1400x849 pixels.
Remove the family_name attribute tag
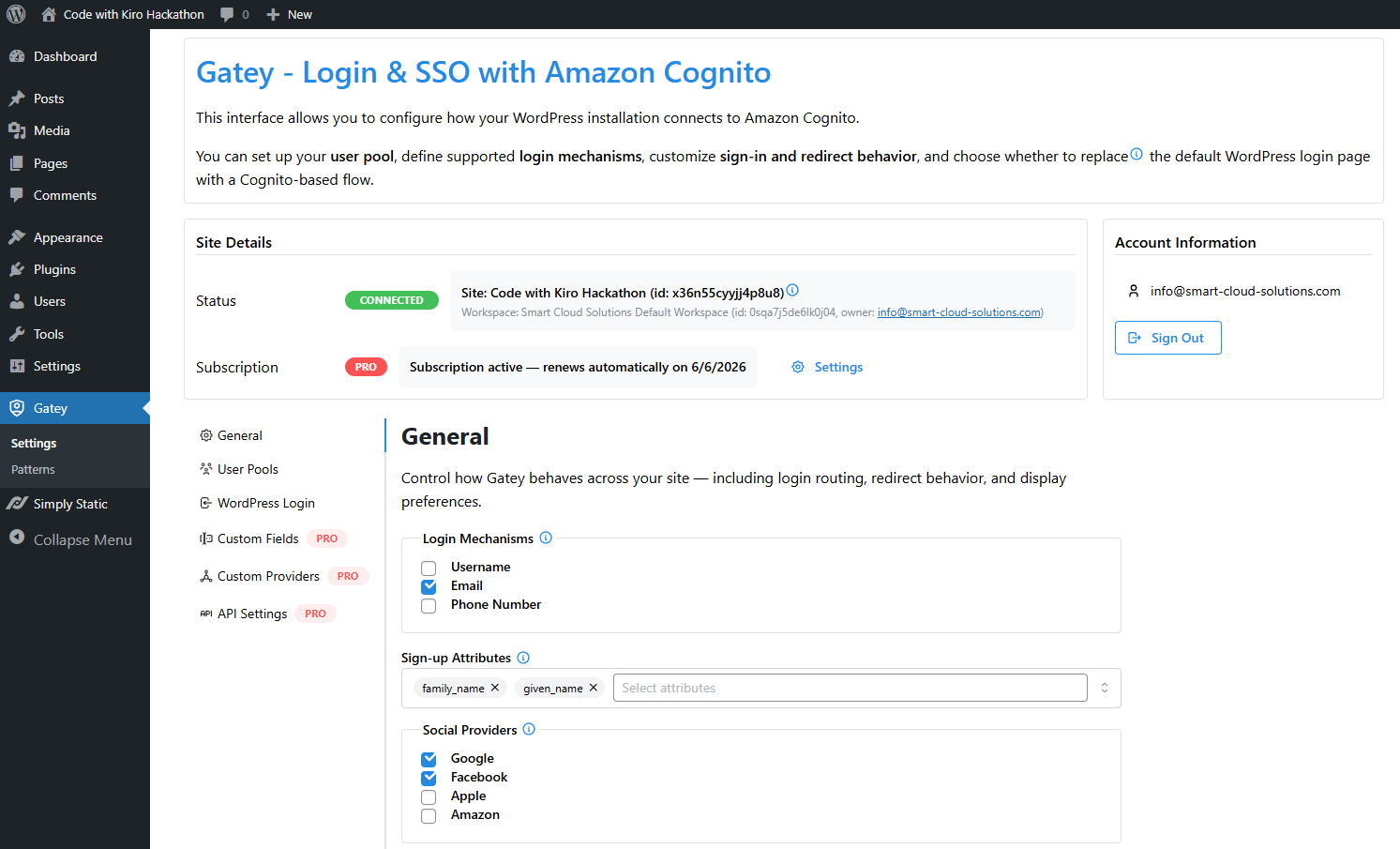[x=495, y=688]
